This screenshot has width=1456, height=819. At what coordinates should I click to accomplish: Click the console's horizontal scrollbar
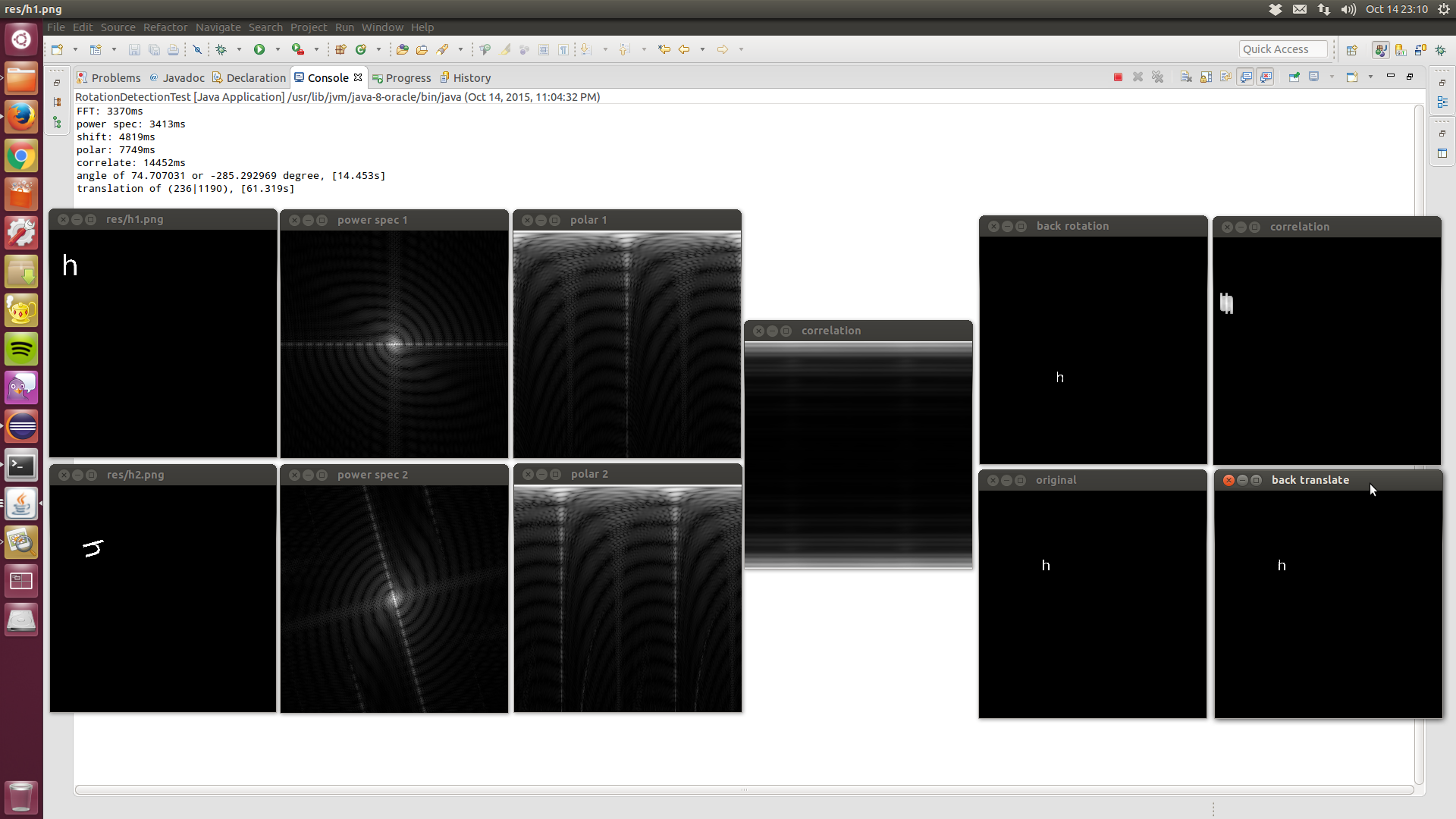743,790
